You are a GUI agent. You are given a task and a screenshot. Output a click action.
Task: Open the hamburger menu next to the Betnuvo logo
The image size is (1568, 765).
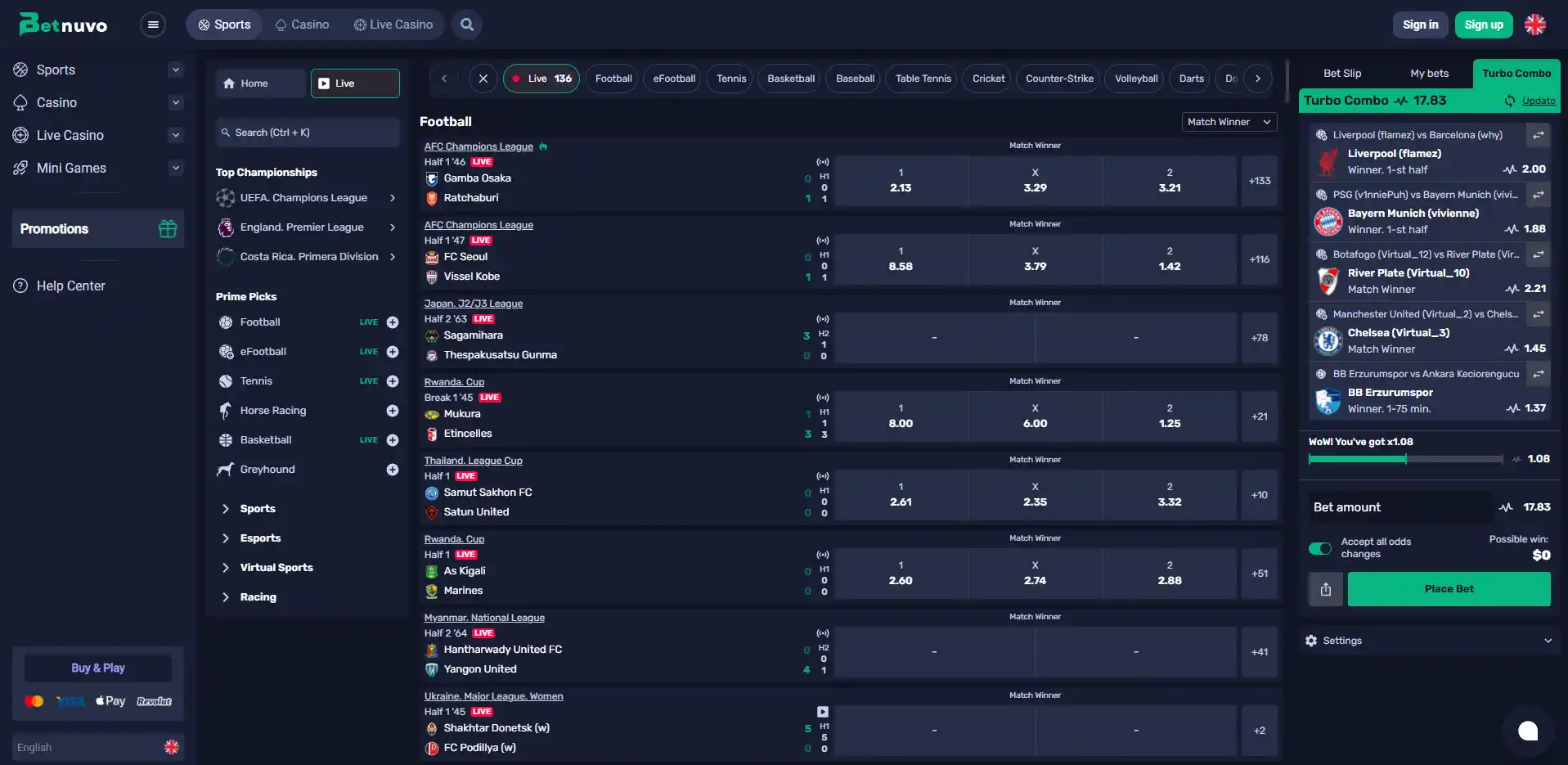(153, 25)
